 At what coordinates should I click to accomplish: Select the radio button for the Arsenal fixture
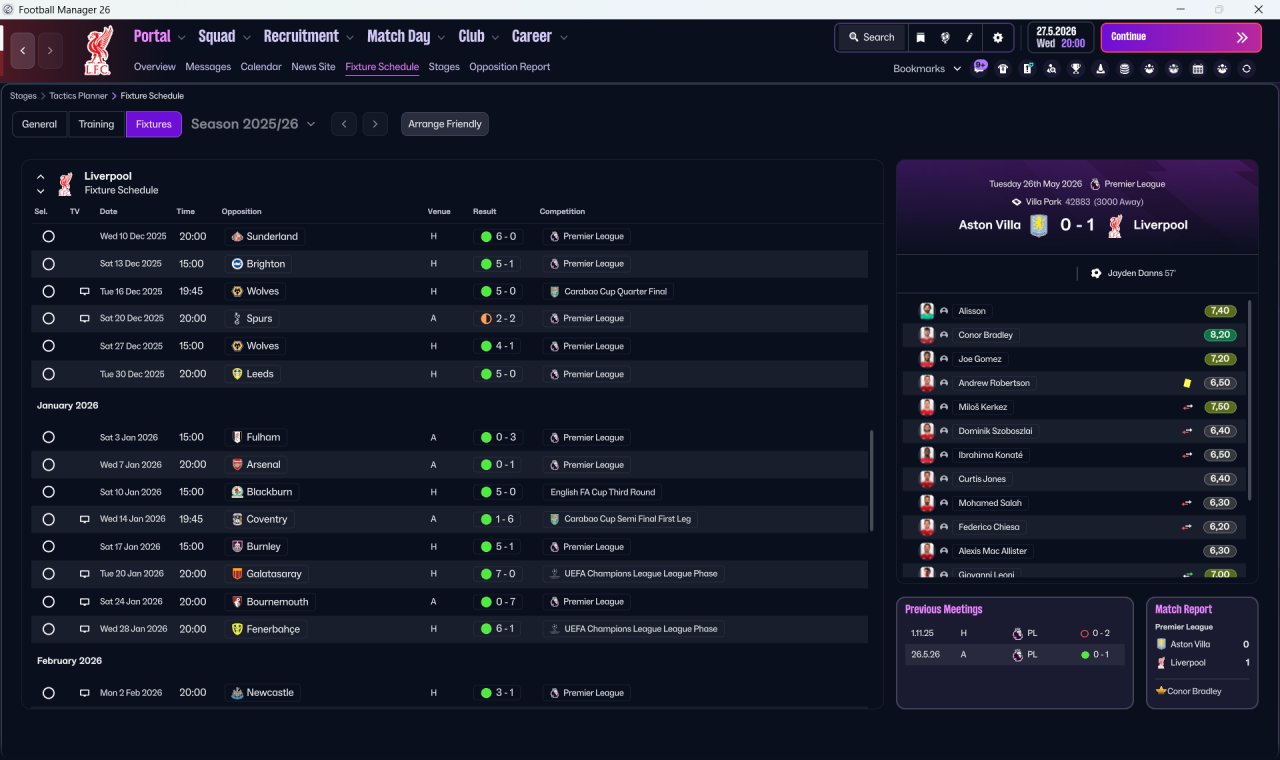(x=48, y=465)
